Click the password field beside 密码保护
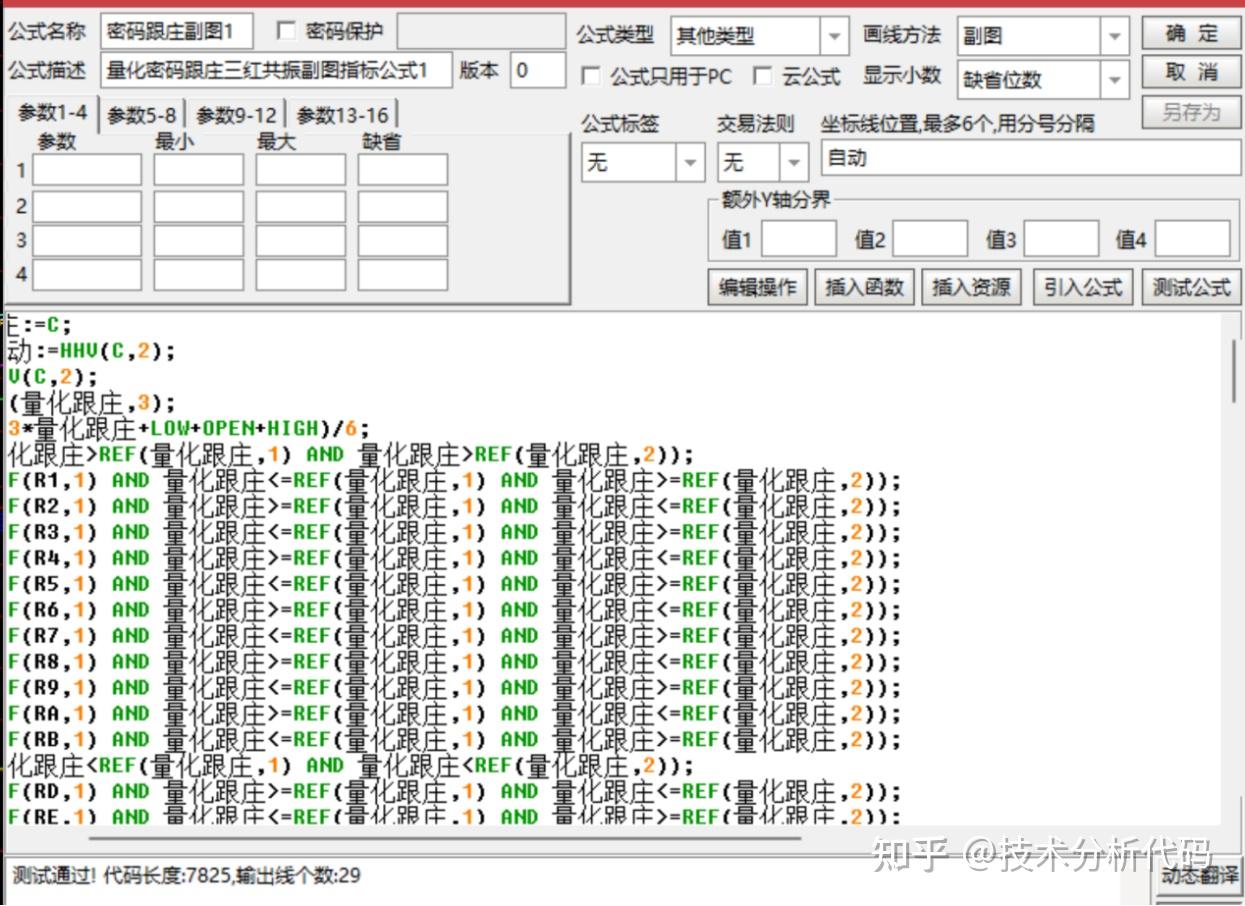Viewport: 1245px width, 906px height. [x=481, y=31]
